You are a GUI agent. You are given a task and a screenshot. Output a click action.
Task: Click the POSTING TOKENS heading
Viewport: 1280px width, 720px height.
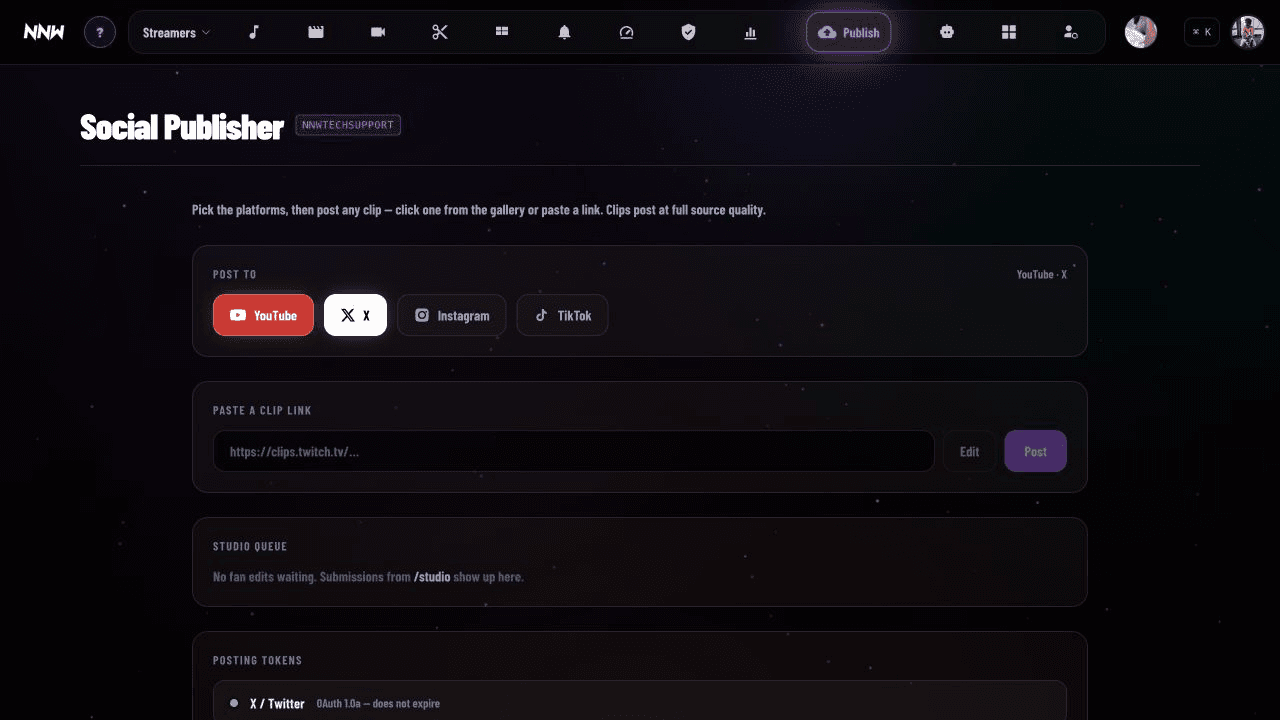tap(257, 661)
